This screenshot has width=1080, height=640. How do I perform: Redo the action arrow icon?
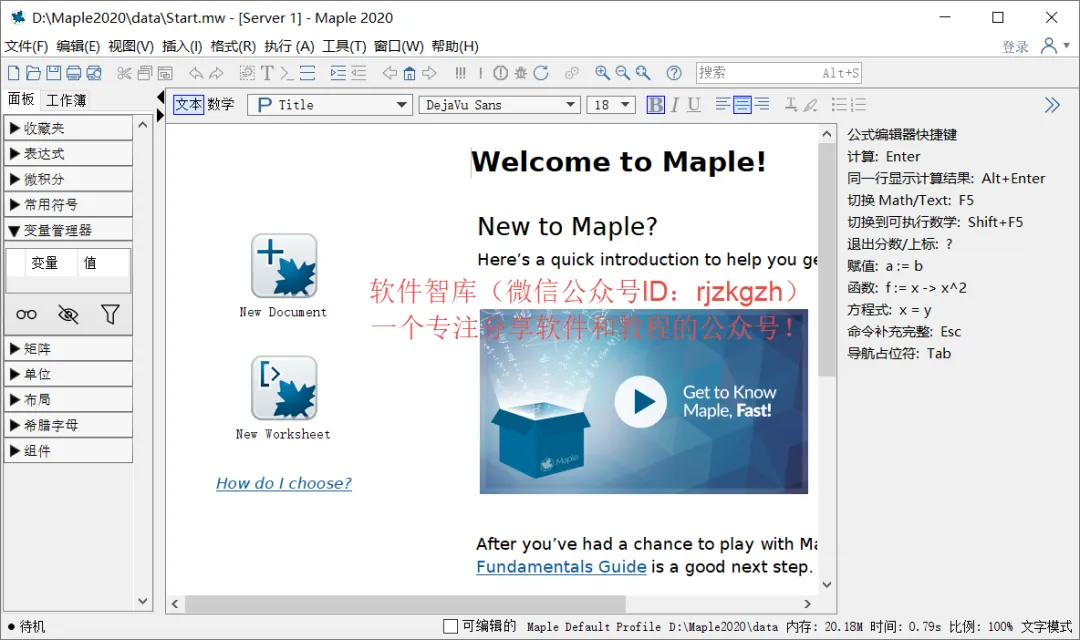[216, 73]
